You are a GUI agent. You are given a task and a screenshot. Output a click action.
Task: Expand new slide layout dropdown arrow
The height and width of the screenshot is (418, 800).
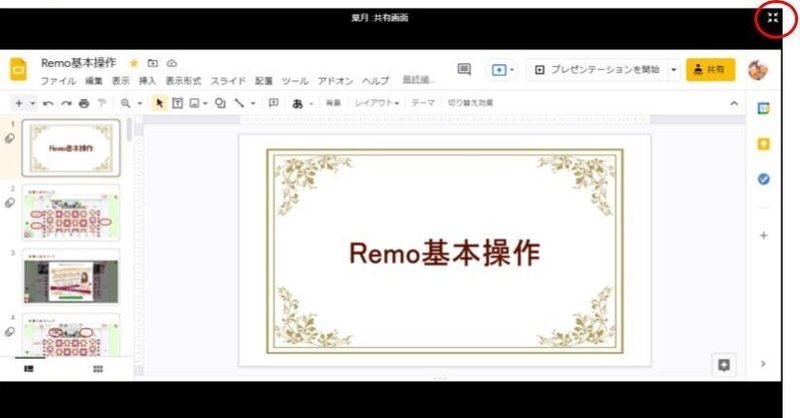[x=33, y=104]
